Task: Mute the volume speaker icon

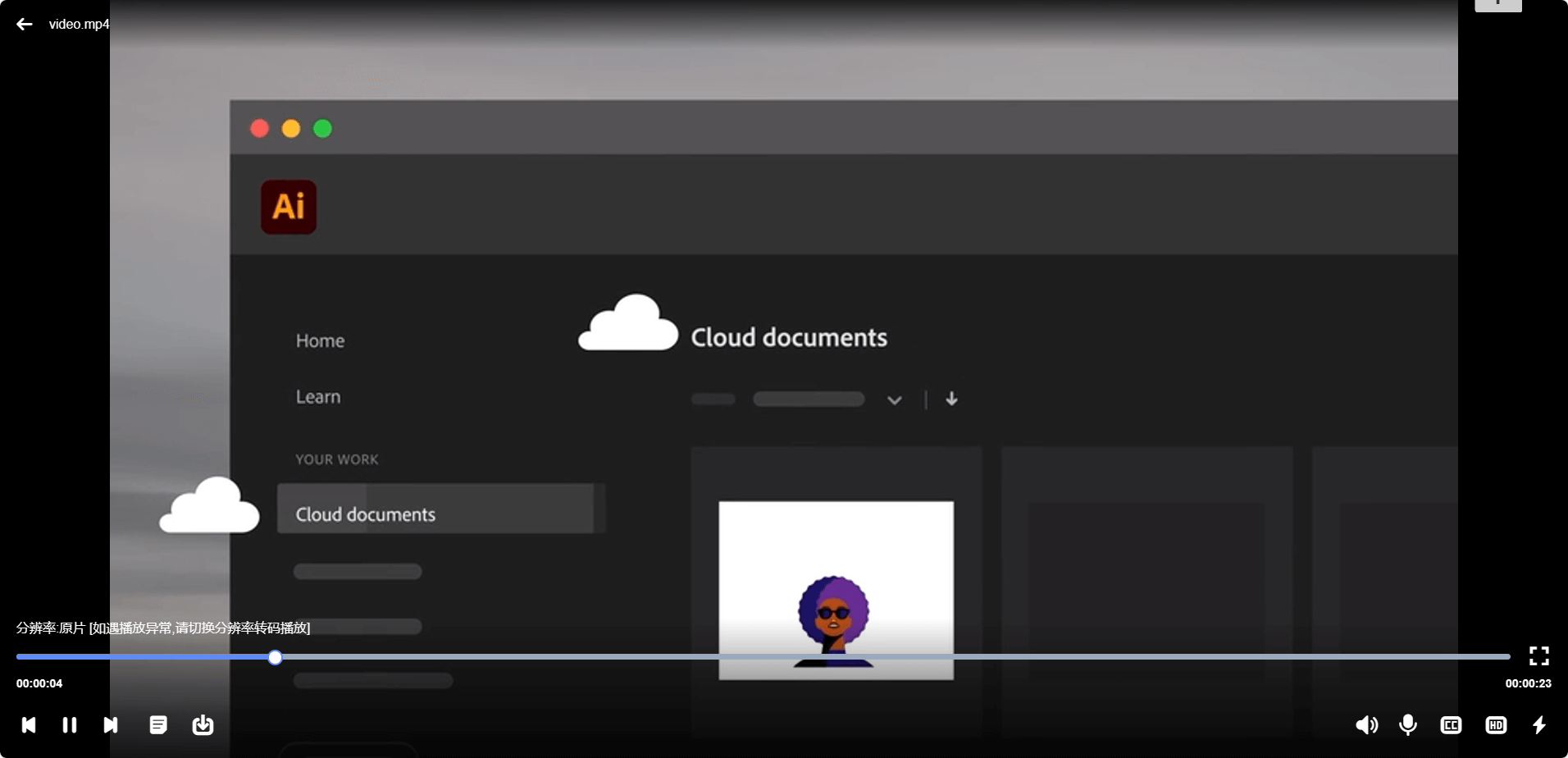Action: pyautogui.click(x=1366, y=725)
